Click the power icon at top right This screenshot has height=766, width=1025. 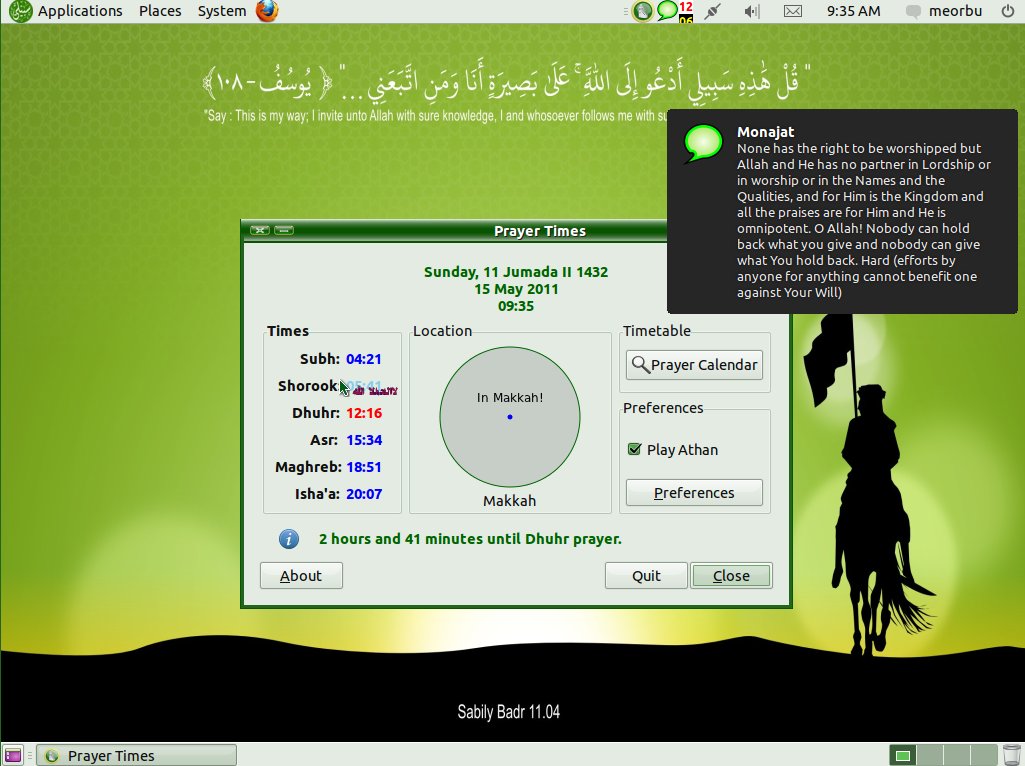point(1007,11)
